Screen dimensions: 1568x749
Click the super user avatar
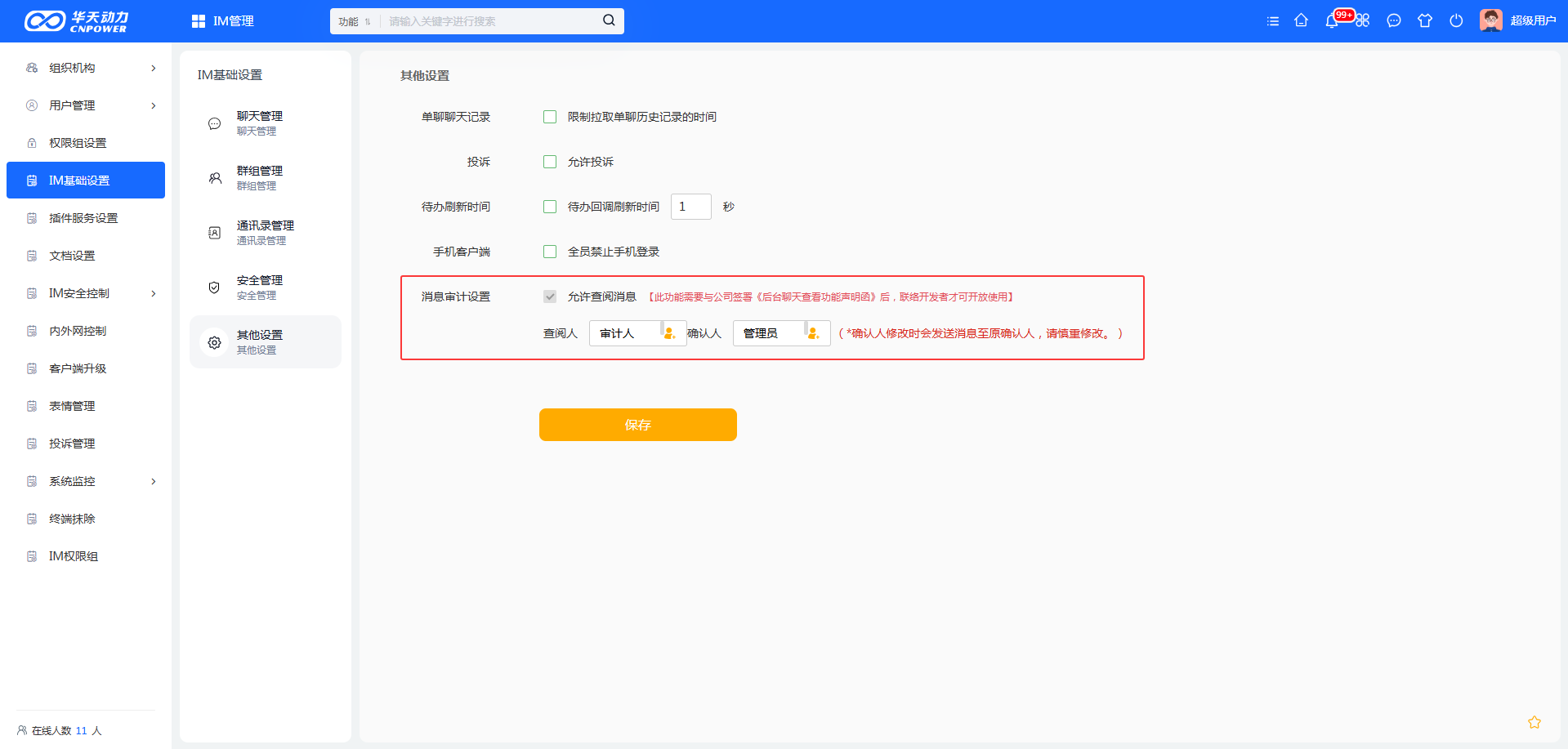pos(1491,20)
